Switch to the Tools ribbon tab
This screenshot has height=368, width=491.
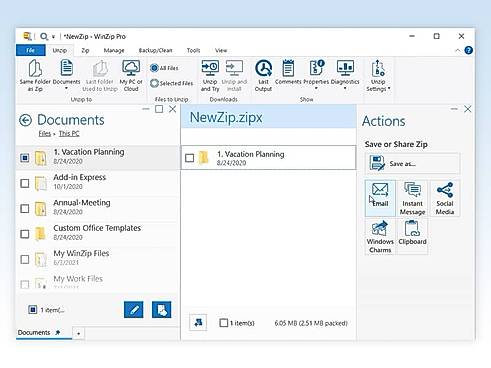pyautogui.click(x=193, y=50)
